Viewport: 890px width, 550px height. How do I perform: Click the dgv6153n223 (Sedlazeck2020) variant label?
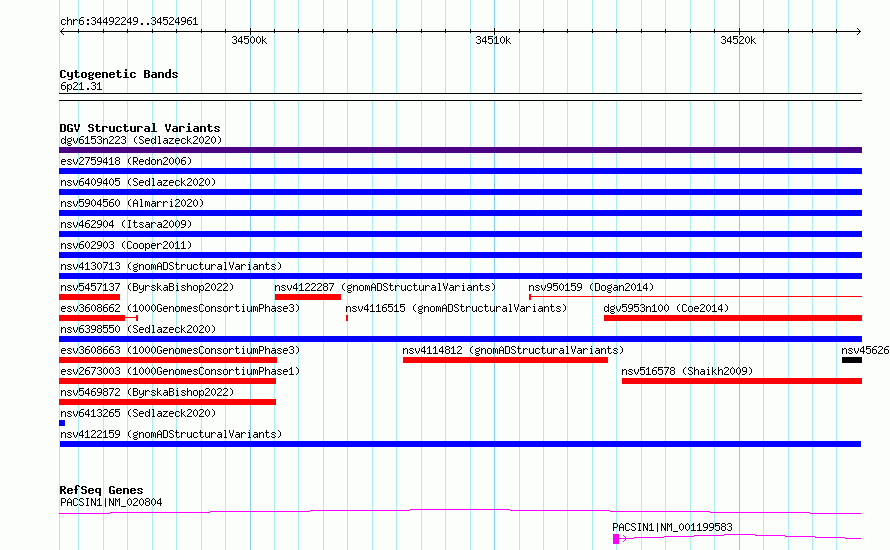(x=141, y=140)
